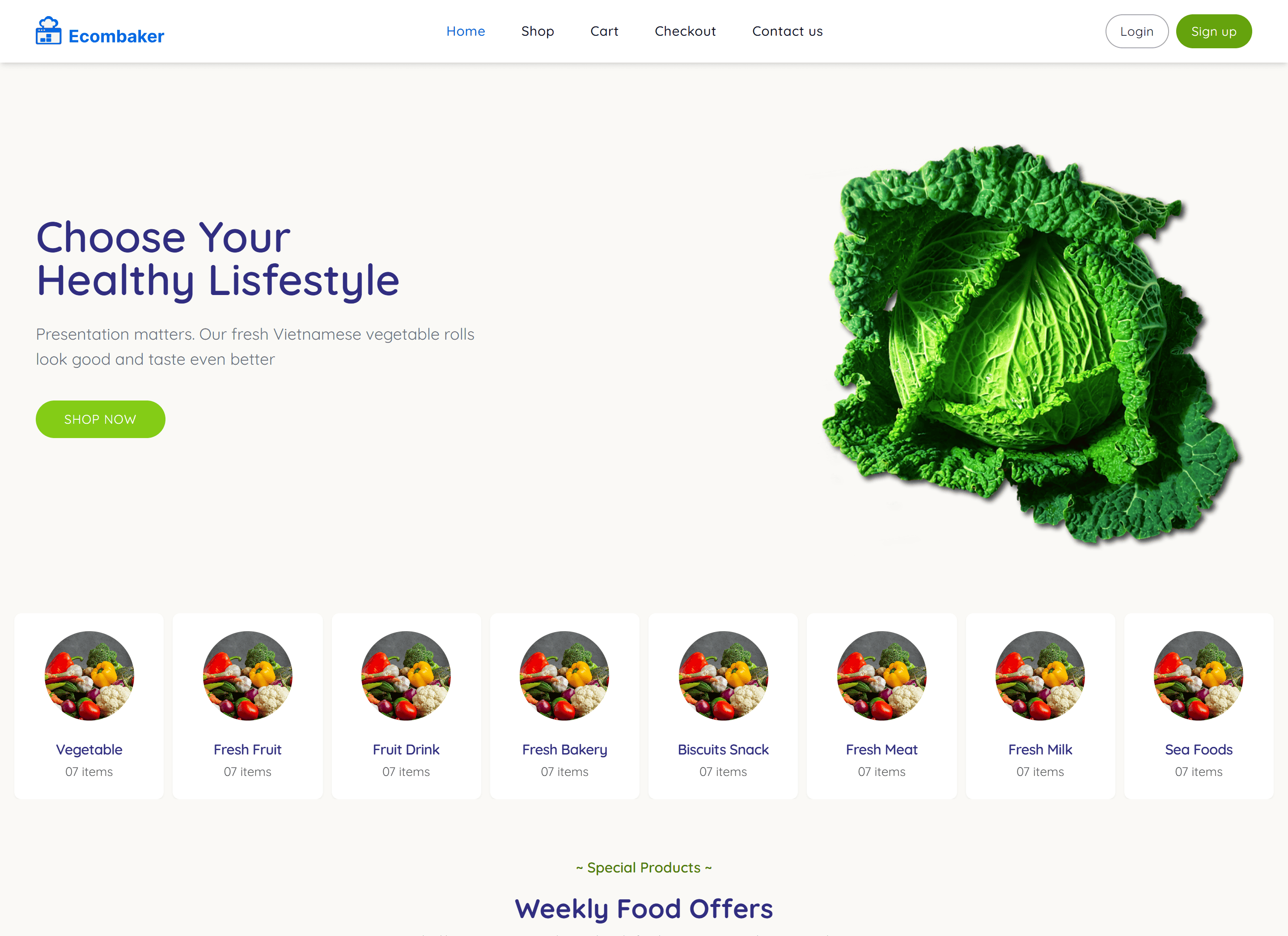Screen dimensions: 1288x936
Task: View the Cart page
Action: (x=604, y=31)
